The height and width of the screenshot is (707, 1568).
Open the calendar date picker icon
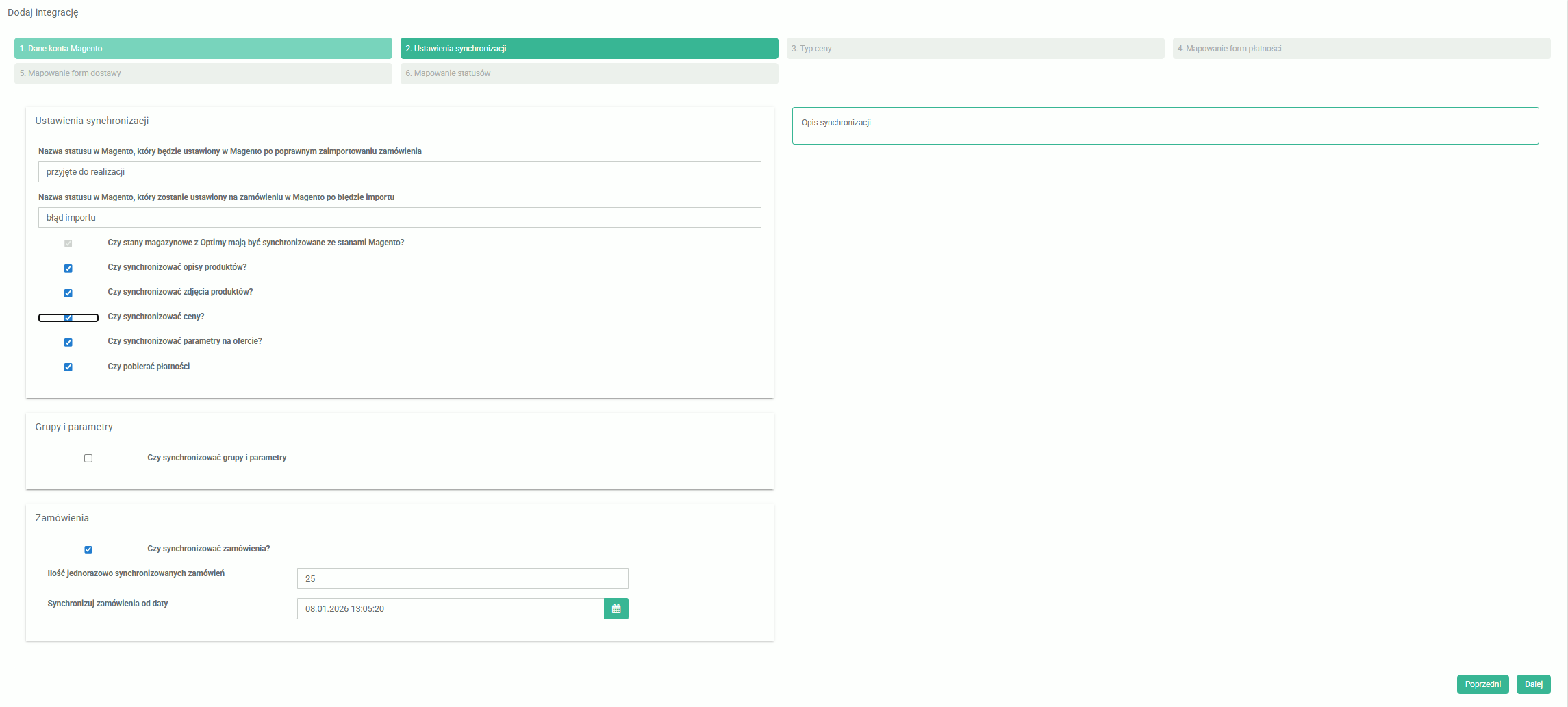(616, 609)
